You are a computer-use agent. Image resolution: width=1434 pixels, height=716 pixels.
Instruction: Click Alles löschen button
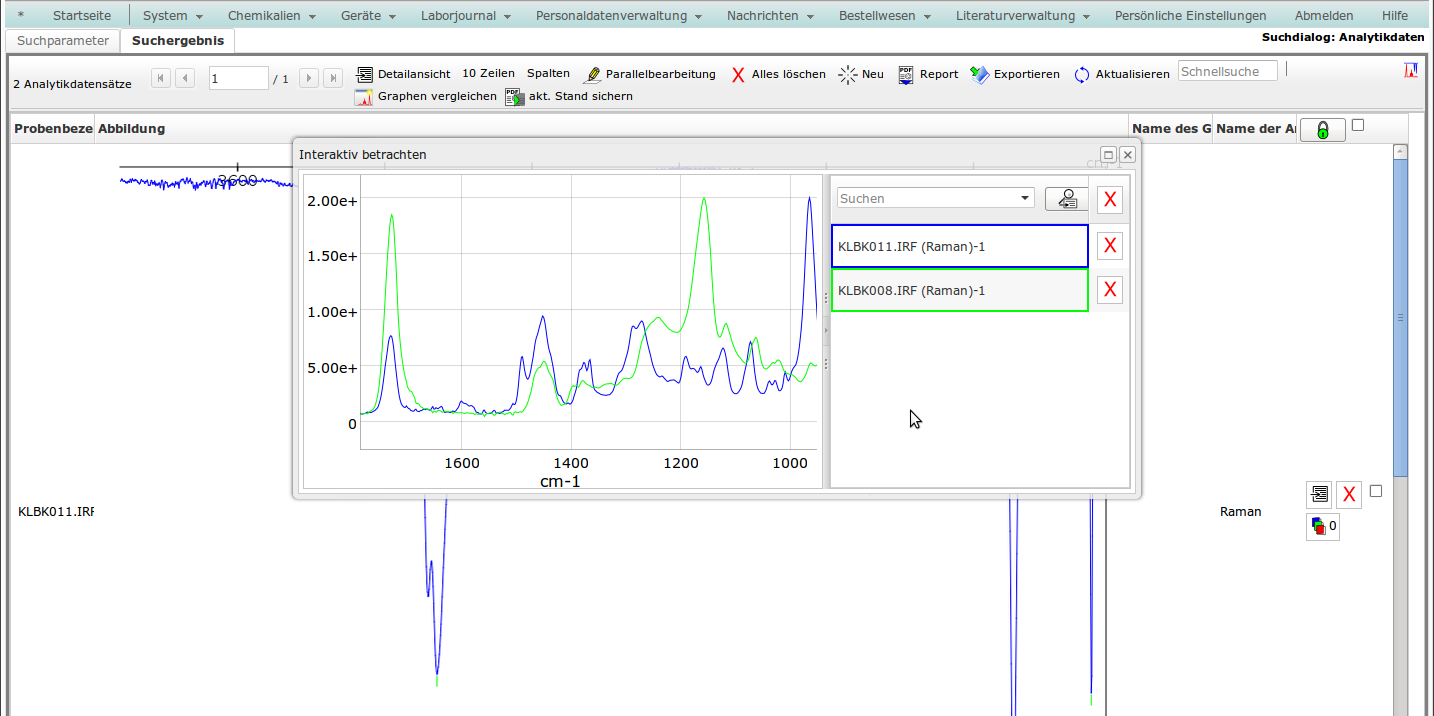778,74
